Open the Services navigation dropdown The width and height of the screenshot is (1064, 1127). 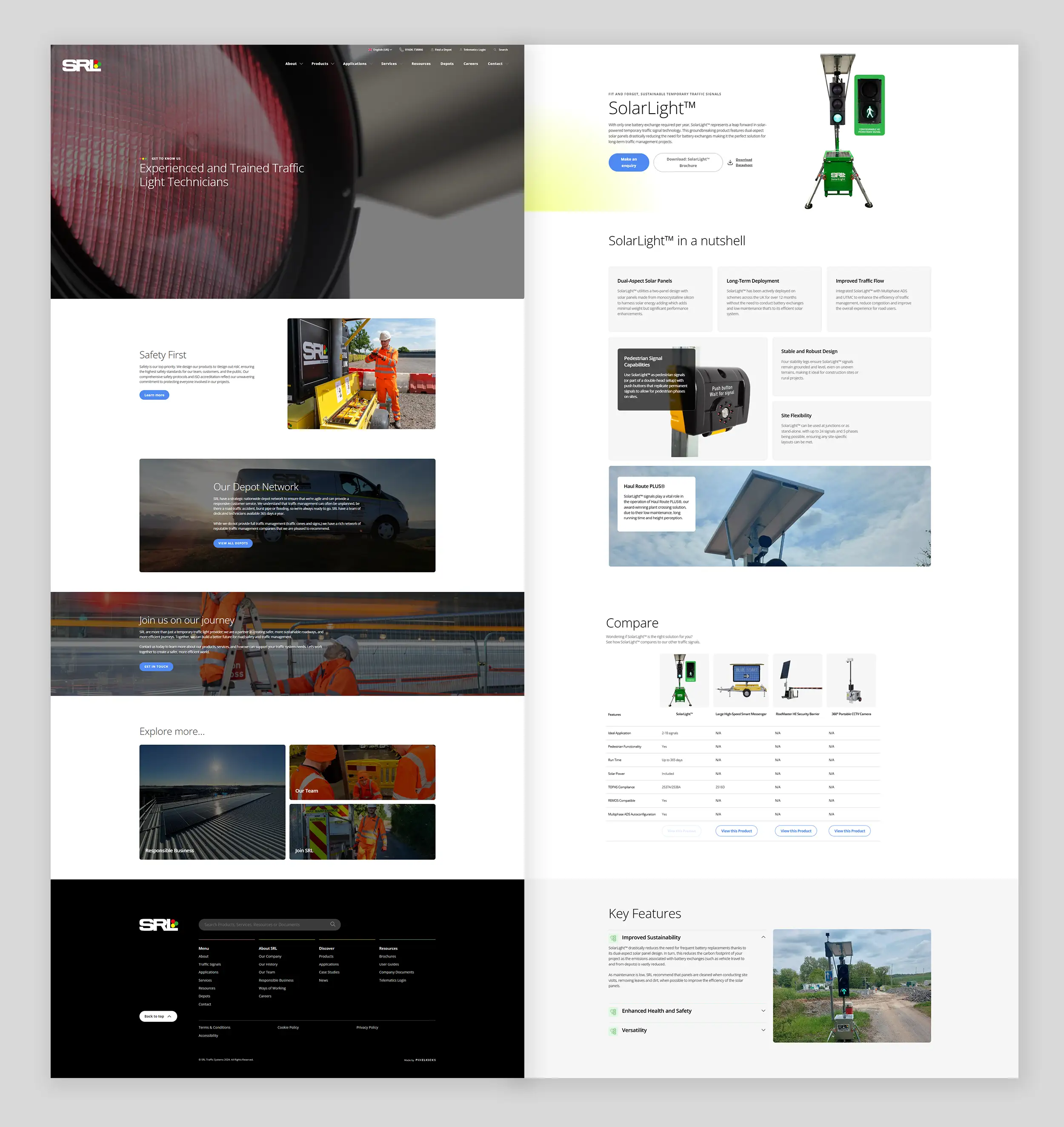click(x=392, y=64)
